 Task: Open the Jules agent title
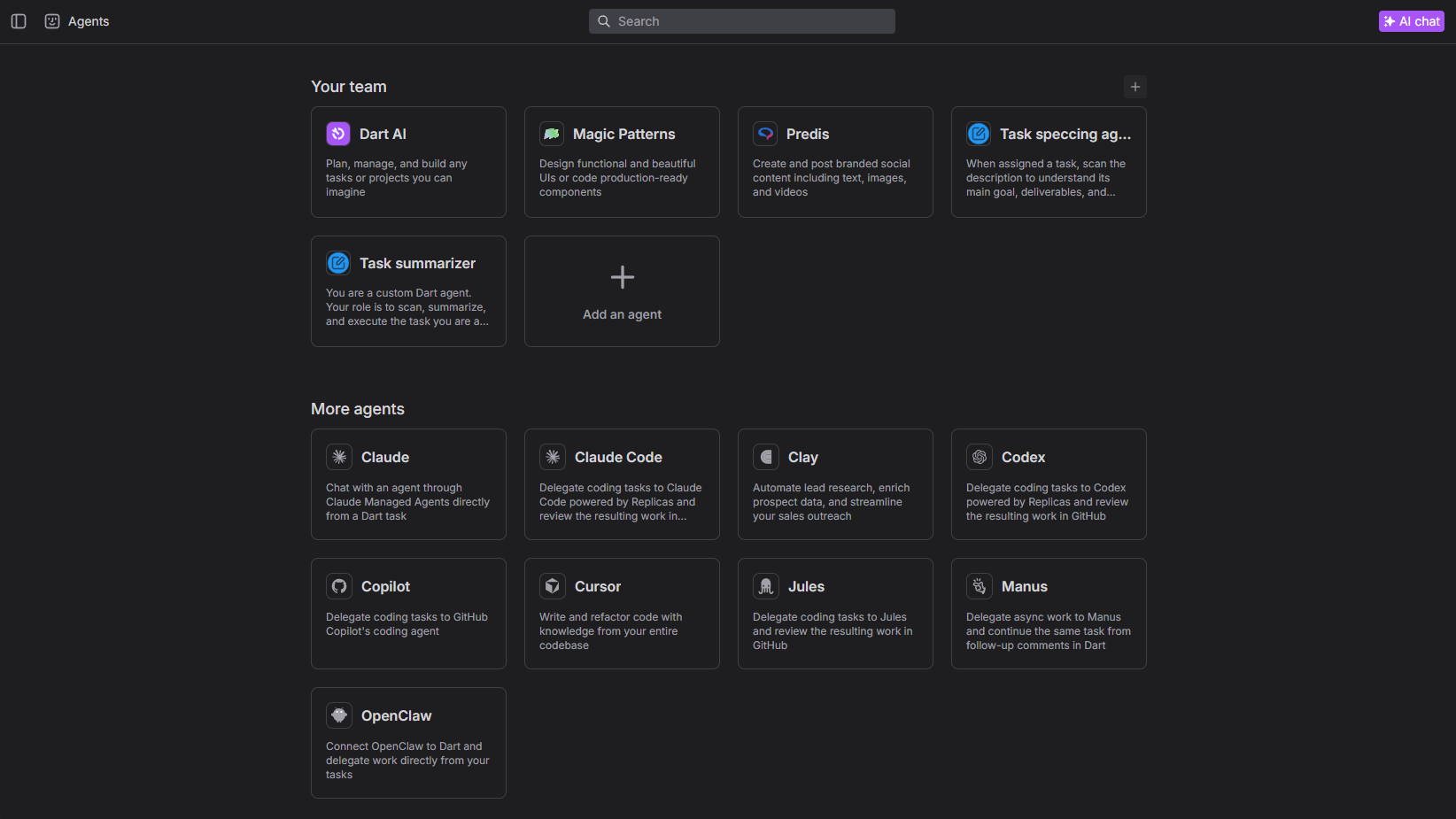806,586
